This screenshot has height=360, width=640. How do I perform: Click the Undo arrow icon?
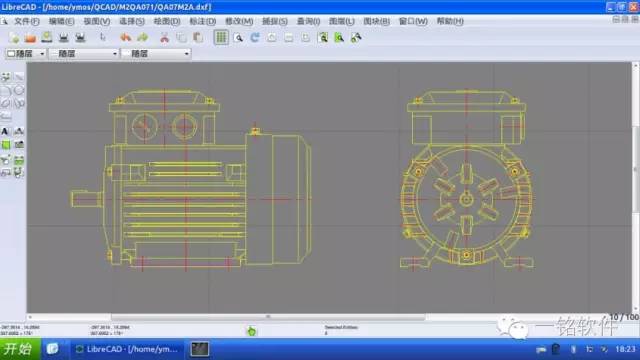[126, 38]
